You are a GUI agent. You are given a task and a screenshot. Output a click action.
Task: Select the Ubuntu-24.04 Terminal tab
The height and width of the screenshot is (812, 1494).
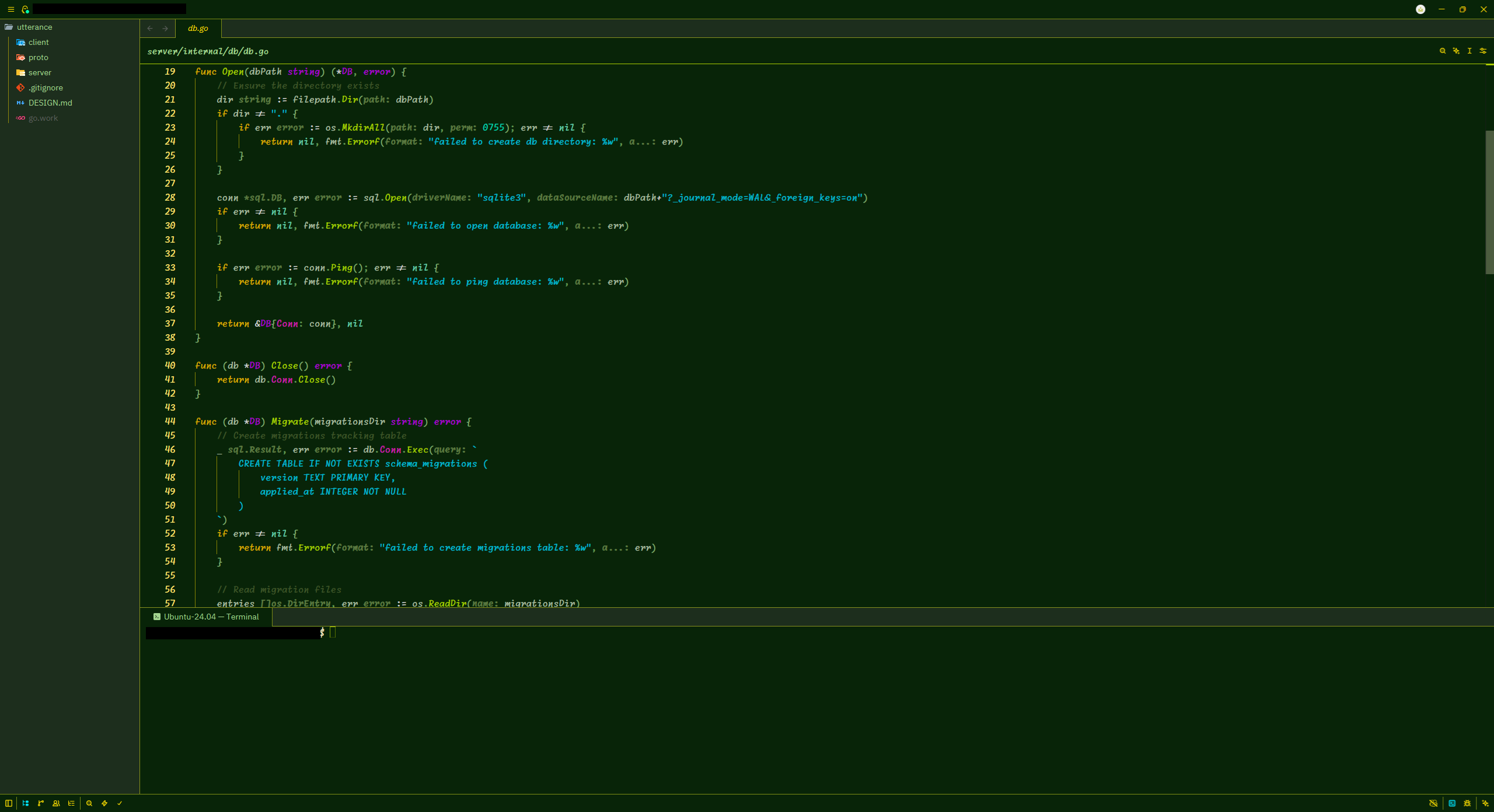click(x=206, y=617)
